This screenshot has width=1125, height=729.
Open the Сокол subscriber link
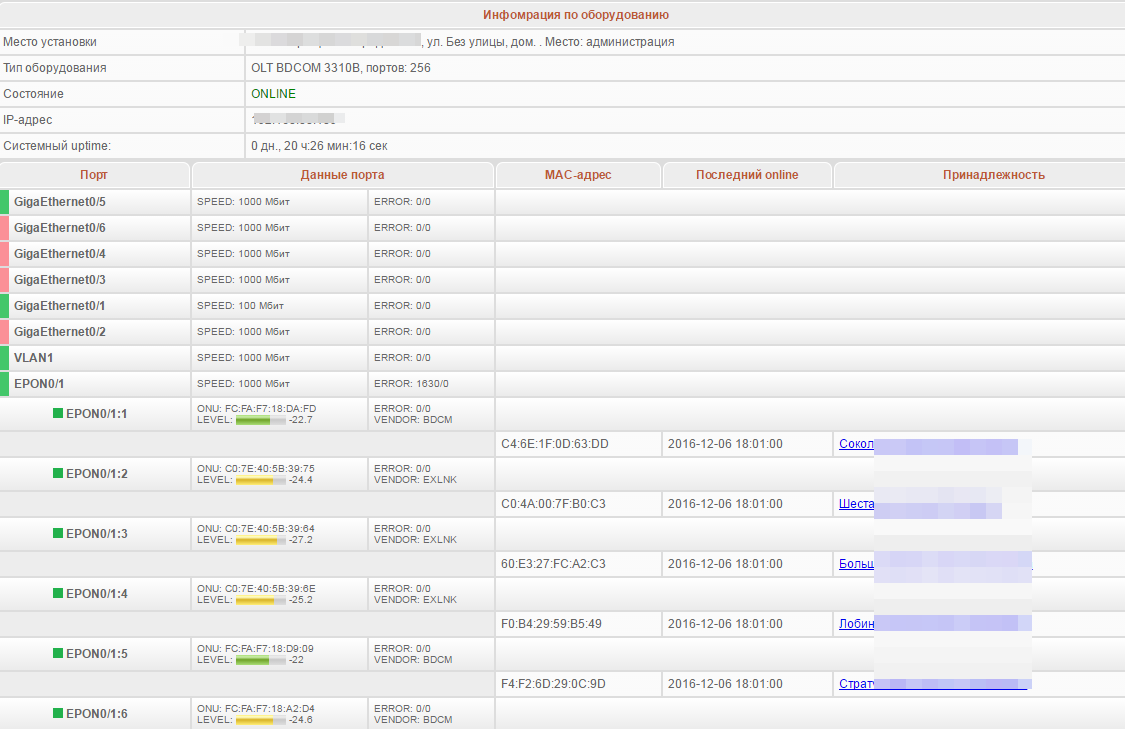[x=857, y=443]
